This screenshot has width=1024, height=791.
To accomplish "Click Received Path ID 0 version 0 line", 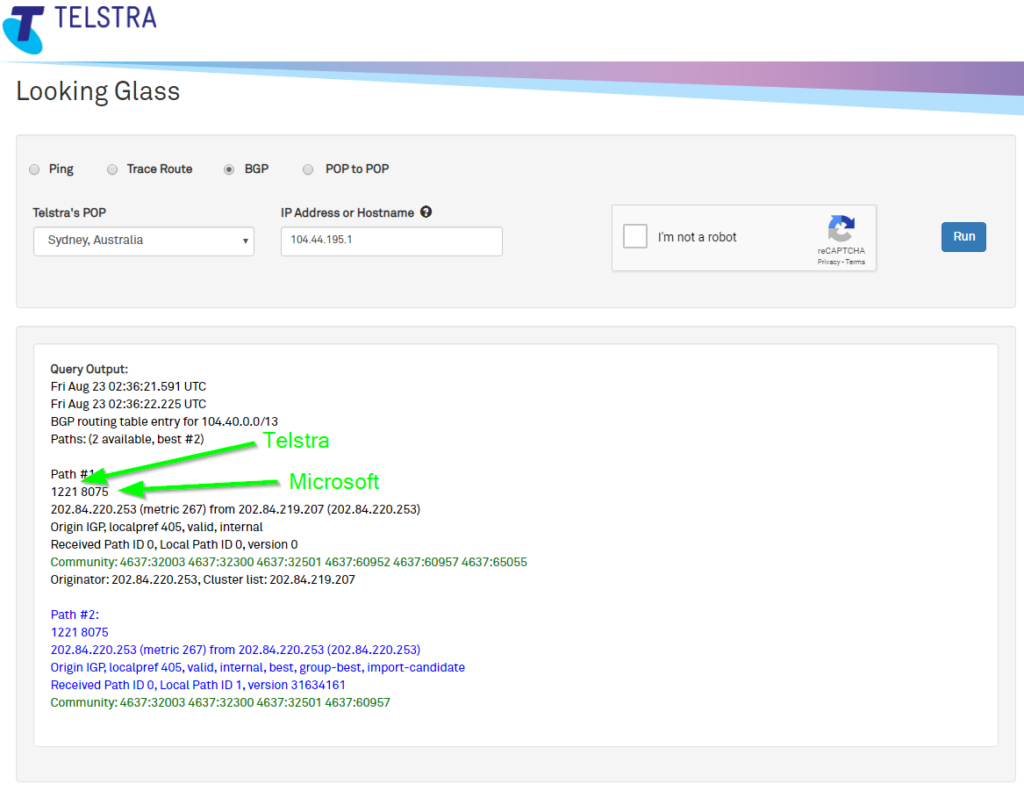I will coord(174,545).
